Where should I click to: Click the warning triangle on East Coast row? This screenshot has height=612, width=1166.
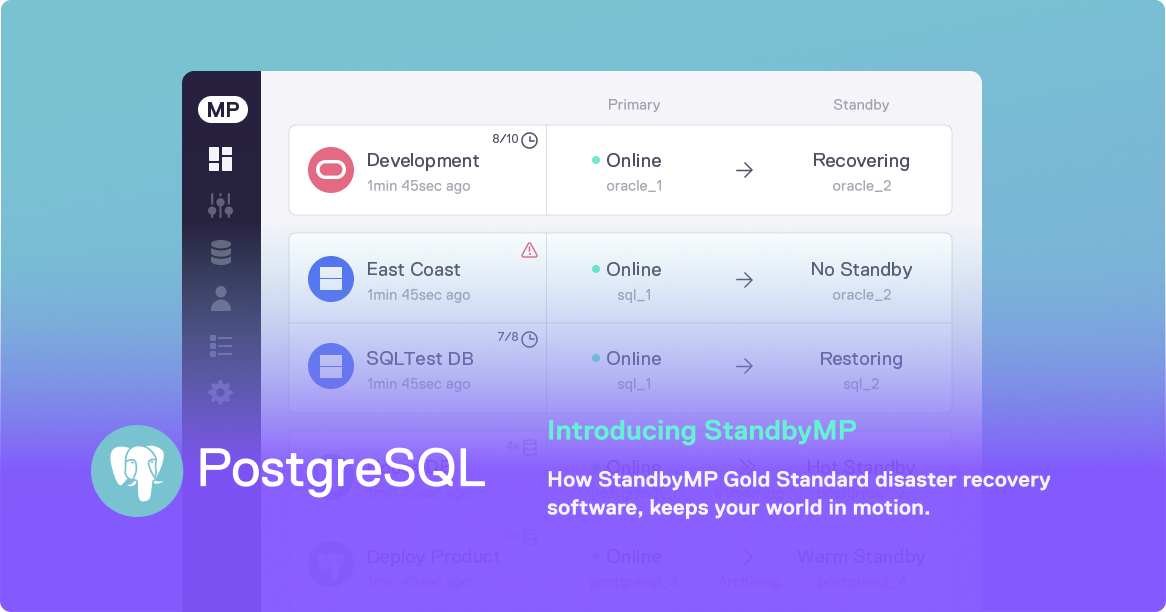click(x=528, y=250)
